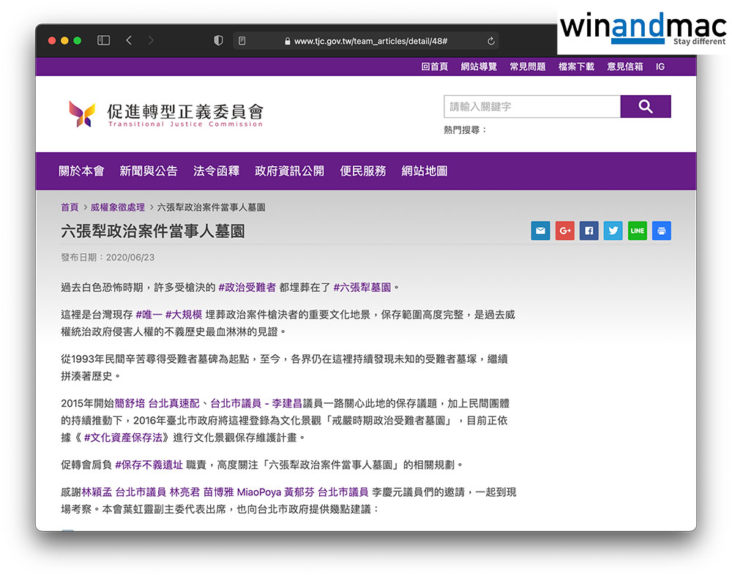This screenshot has width=732, height=578.
Task: Click the 請輸入關鍵字 search field
Action: 531,106
